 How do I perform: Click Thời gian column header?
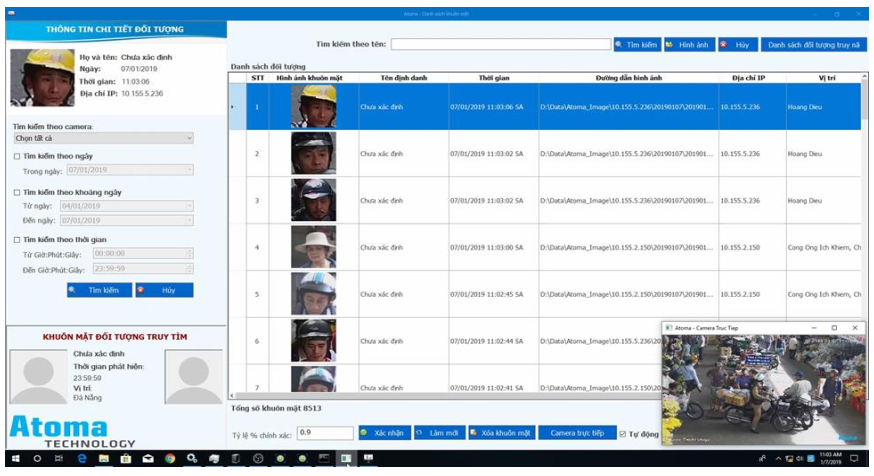pos(494,78)
